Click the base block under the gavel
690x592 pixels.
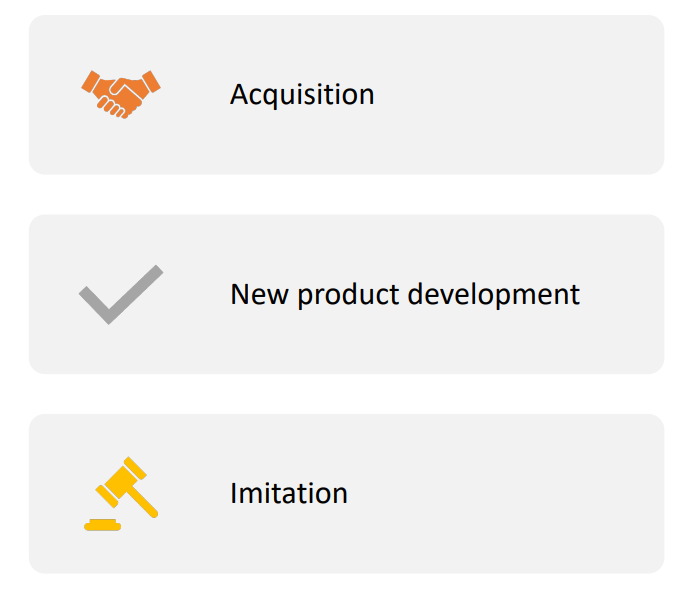[102, 525]
